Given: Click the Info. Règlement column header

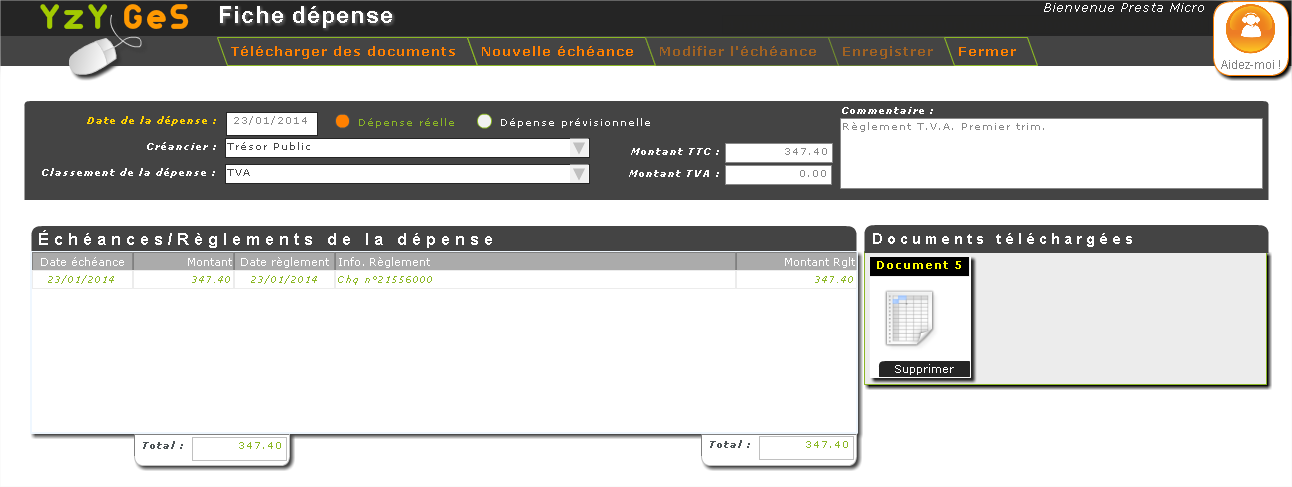Looking at the screenshot, I should 536,262.
